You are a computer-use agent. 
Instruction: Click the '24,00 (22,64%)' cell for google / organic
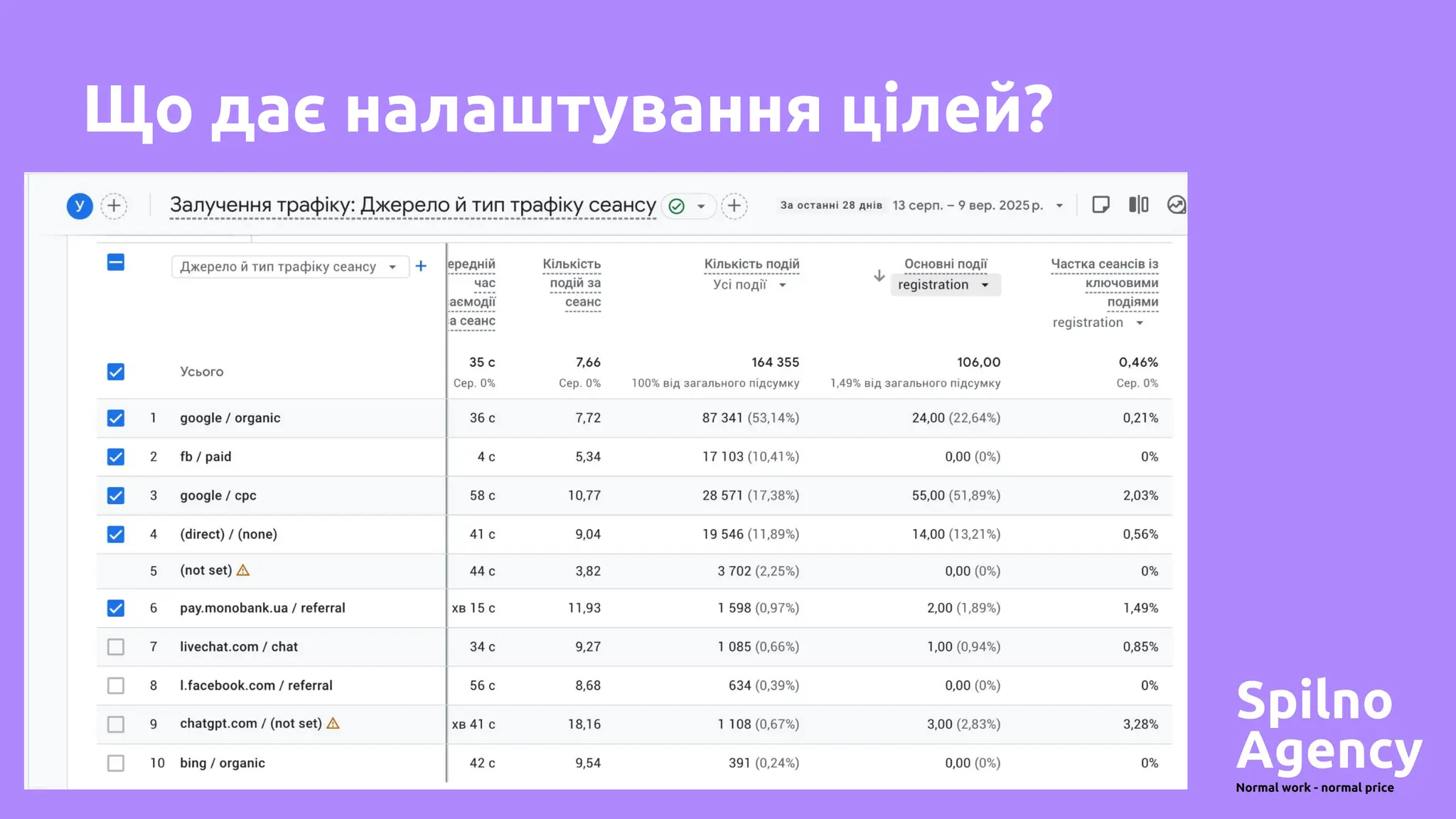pyautogui.click(x=956, y=418)
